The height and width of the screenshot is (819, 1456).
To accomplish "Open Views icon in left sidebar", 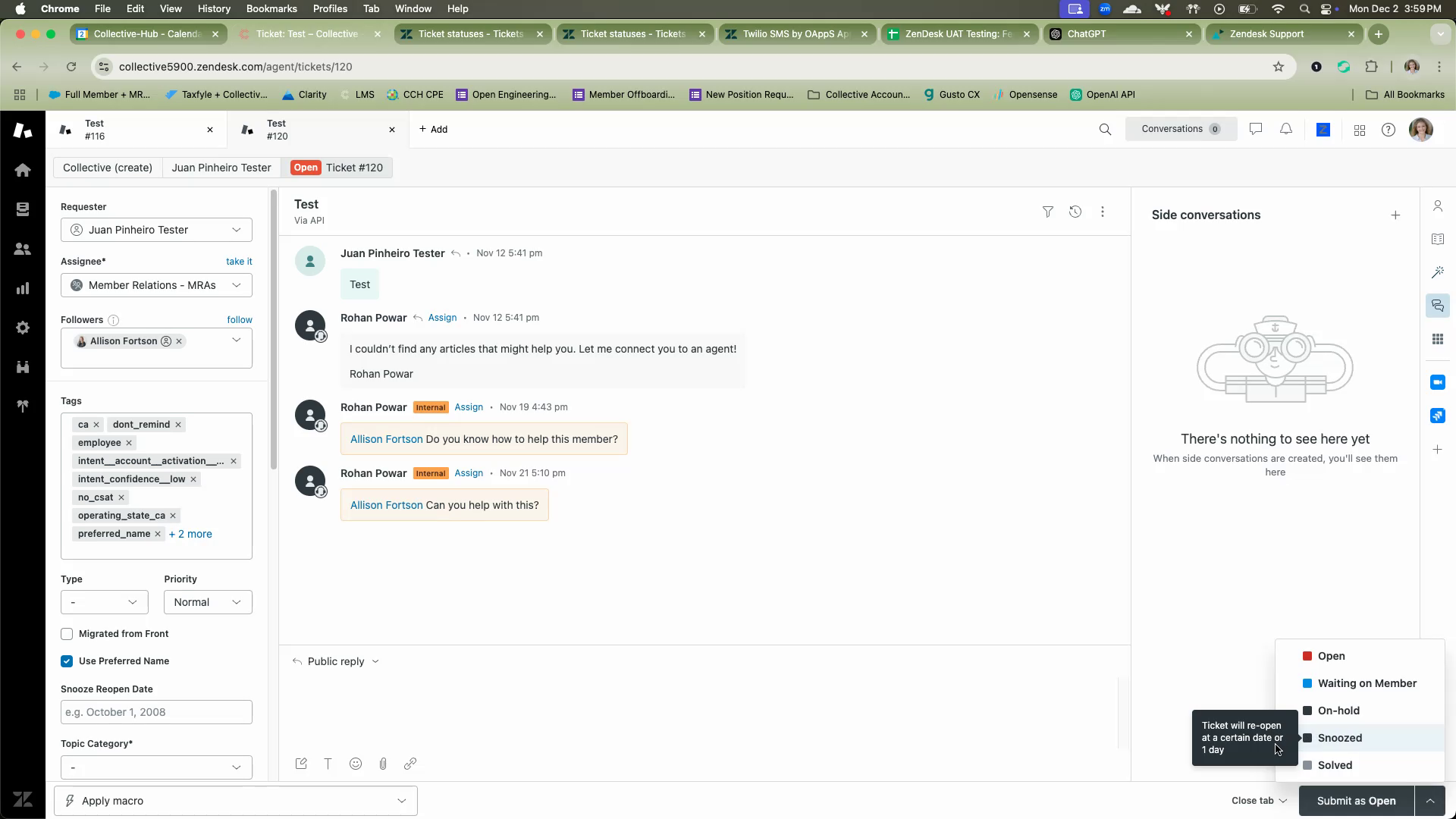I will (x=23, y=209).
